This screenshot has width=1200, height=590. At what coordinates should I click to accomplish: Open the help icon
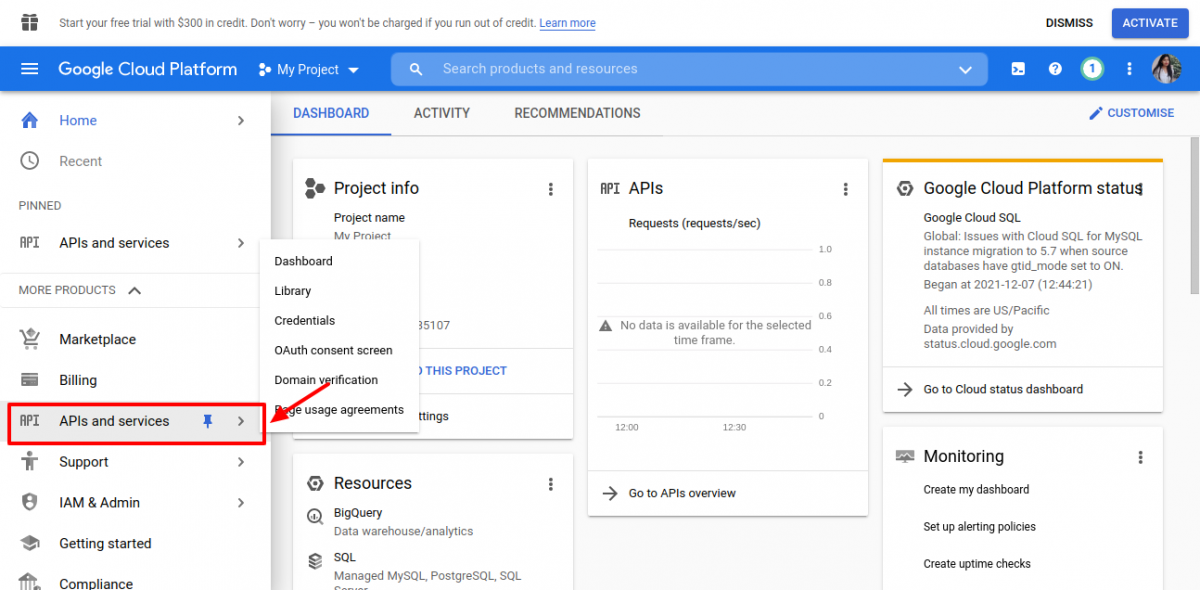click(1054, 69)
